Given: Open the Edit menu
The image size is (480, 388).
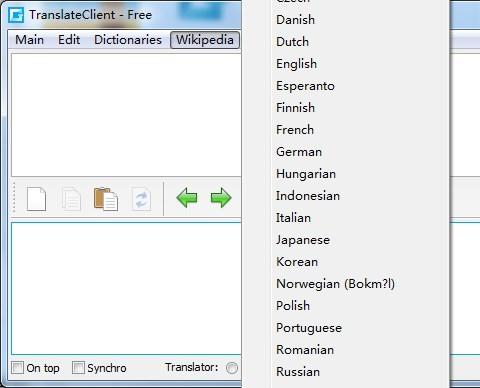Looking at the screenshot, I should tap(69, 40).
